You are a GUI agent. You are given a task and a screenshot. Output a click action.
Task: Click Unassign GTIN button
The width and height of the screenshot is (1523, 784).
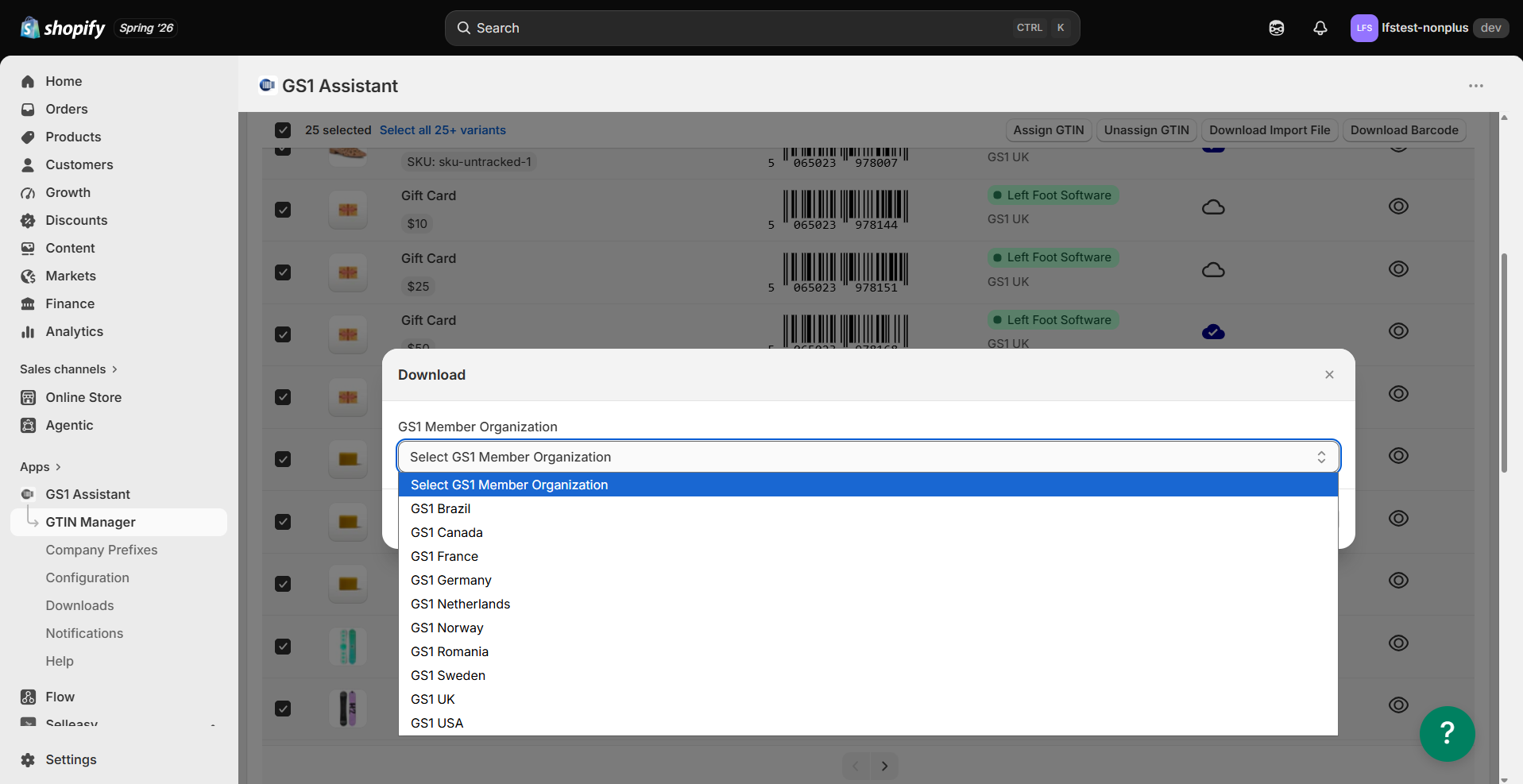1146,130
